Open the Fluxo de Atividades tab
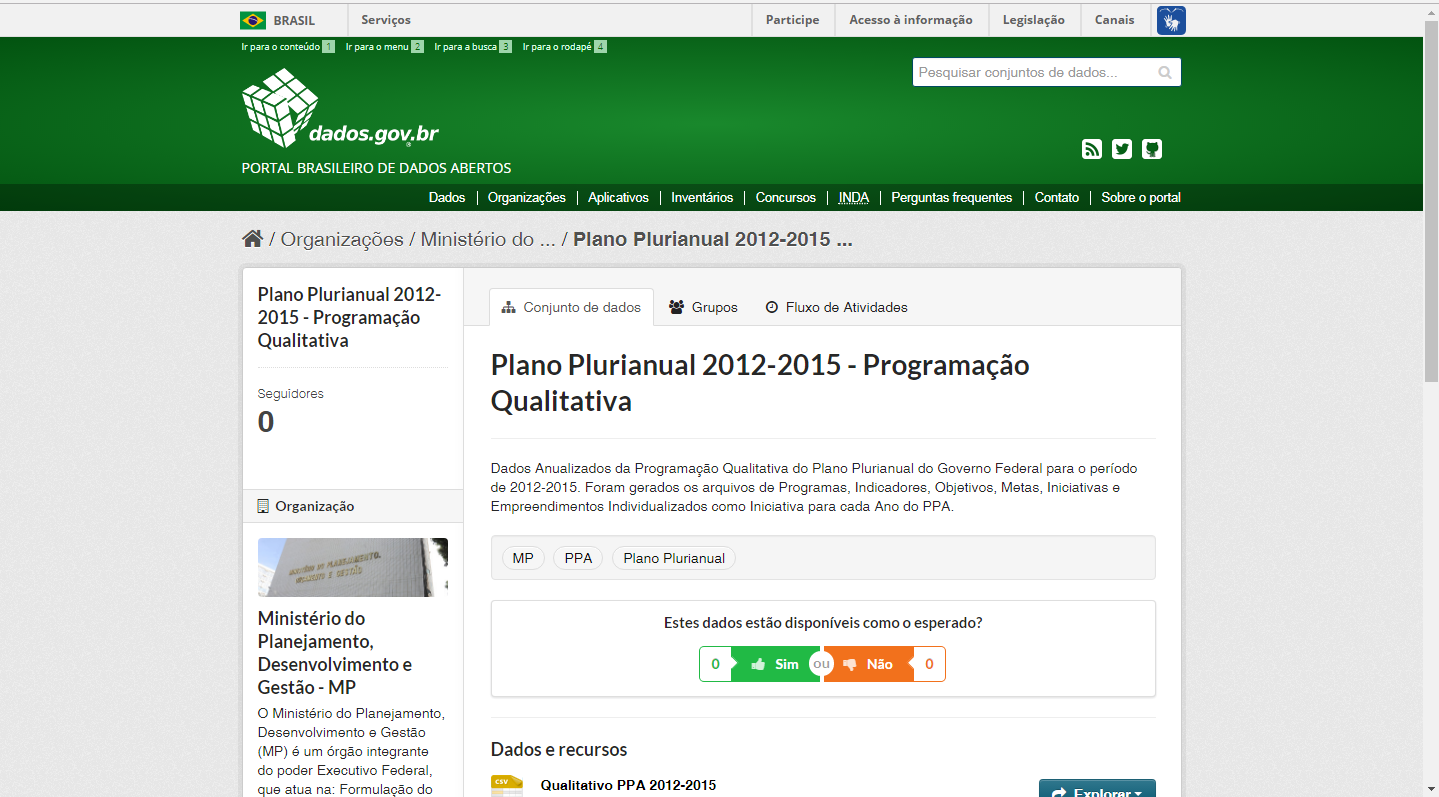1439x797 pixels. pos(836,307)
